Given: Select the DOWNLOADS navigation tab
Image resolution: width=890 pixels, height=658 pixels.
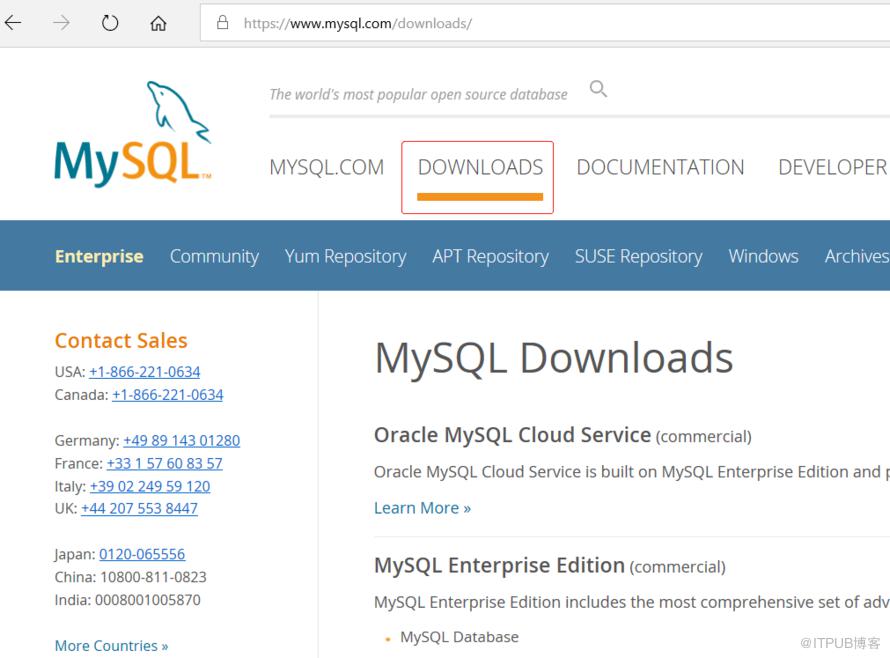Looking at the screenshot, I should (480, 167).
